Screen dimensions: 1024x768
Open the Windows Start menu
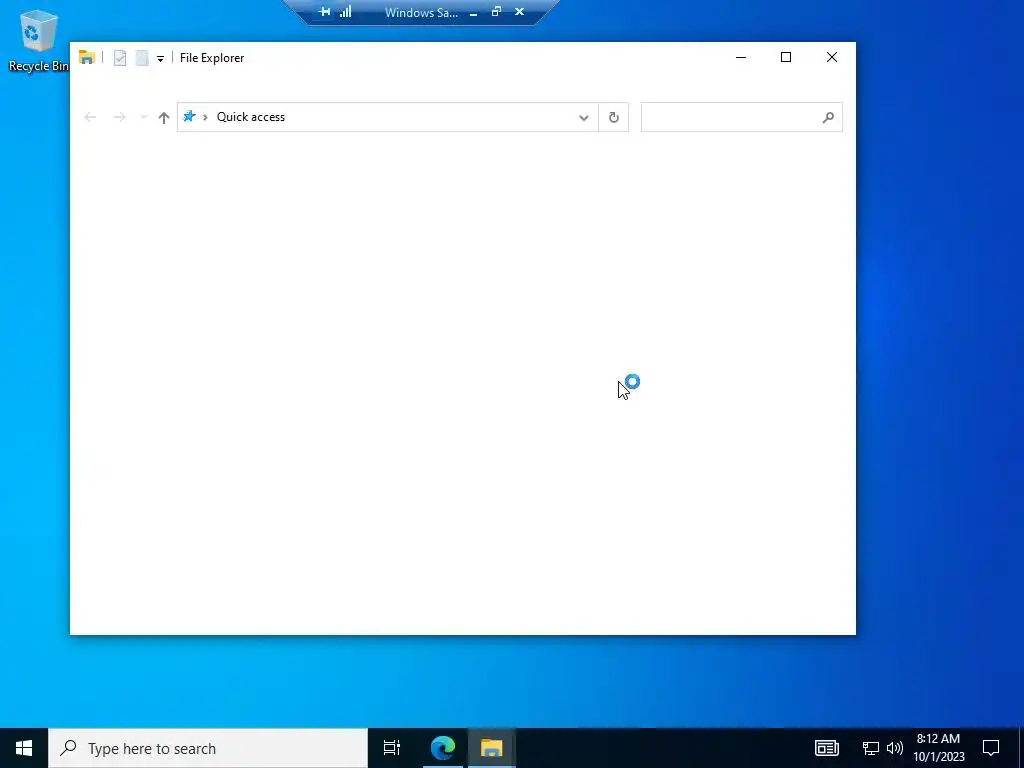point(24,748)
